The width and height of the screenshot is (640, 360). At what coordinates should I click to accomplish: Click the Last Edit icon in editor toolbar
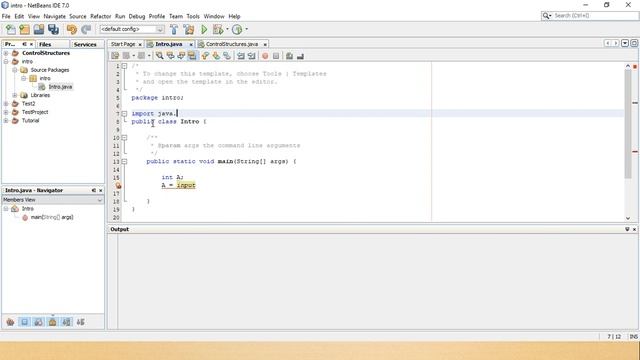(x=115, y=56)
